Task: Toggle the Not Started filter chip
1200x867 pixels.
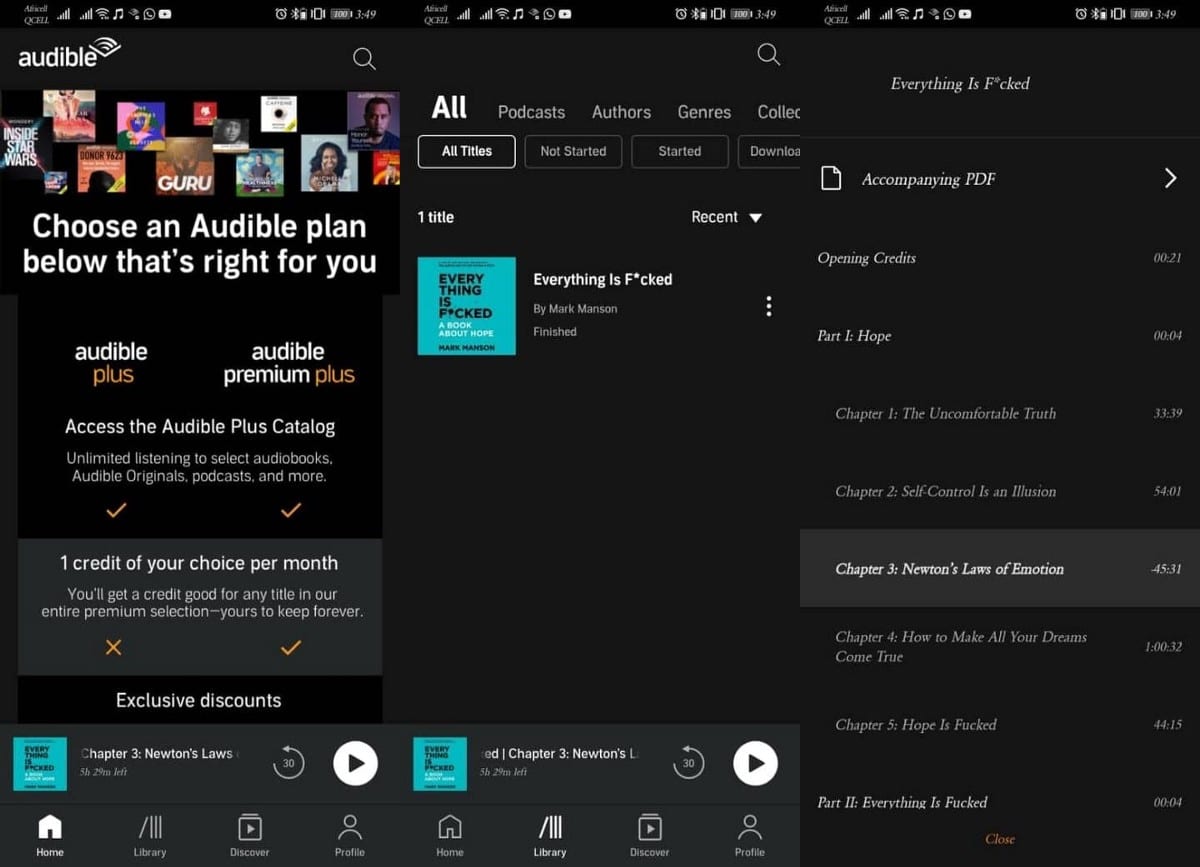Action: [573, 151]
